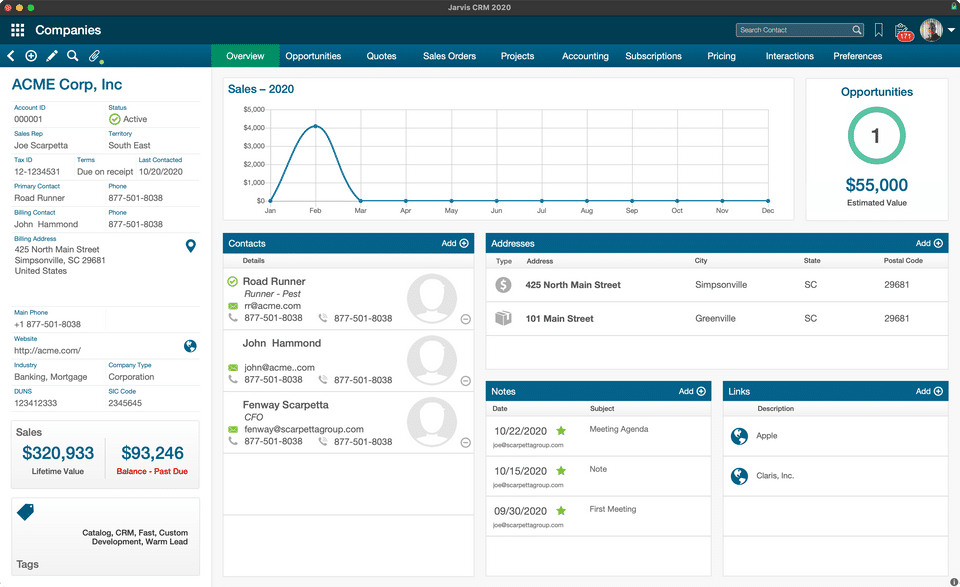
Task: Go back using the left chevron icon
Action: 11,56
